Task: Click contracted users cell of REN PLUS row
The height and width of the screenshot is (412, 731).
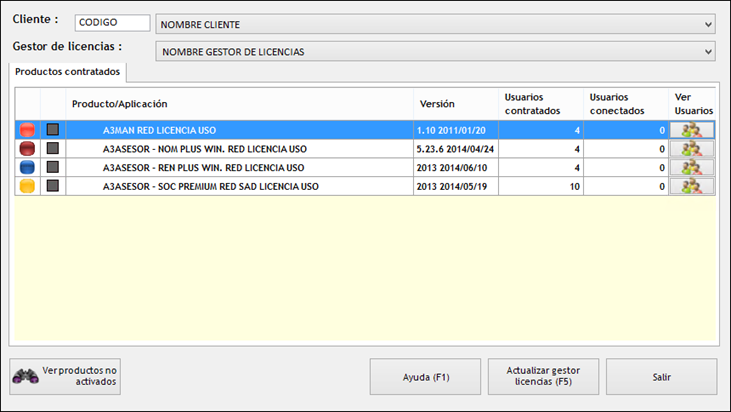Action: pyautogui.click(x=540, y=167)
